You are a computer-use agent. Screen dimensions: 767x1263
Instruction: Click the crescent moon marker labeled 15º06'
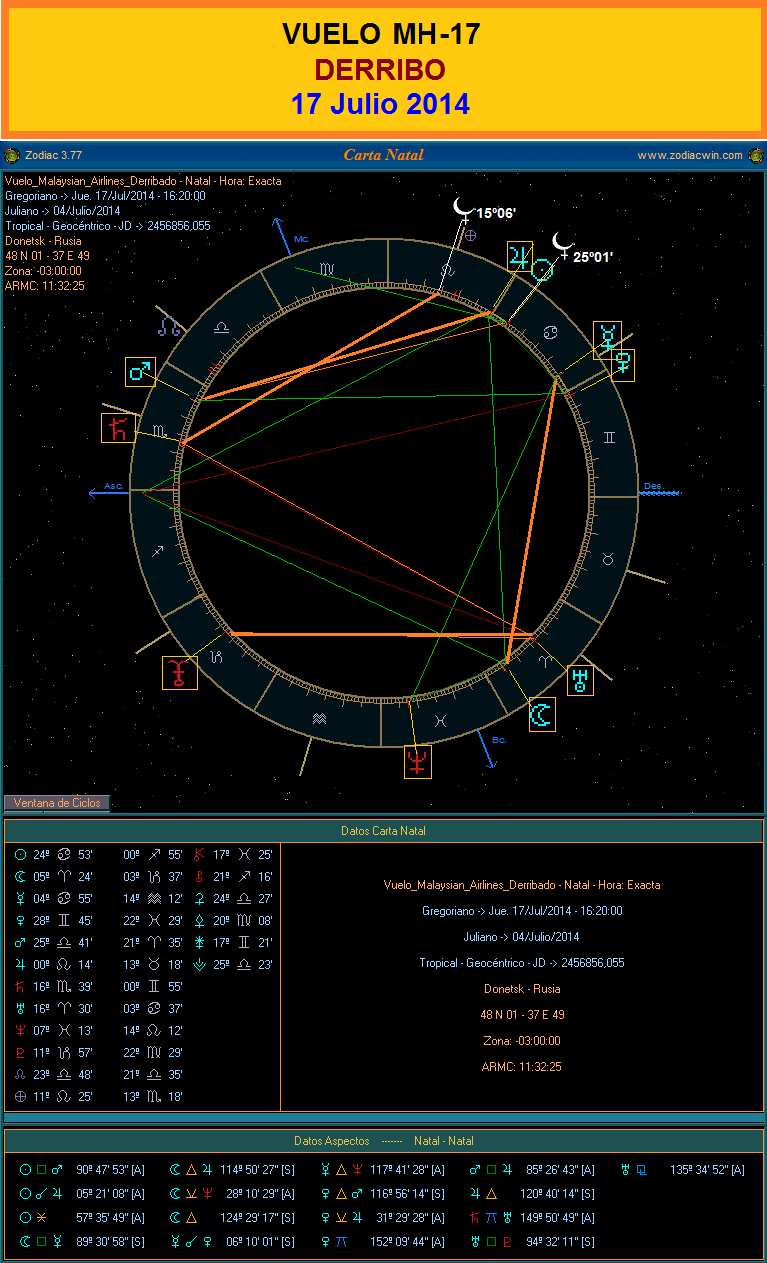pos(462,208)
